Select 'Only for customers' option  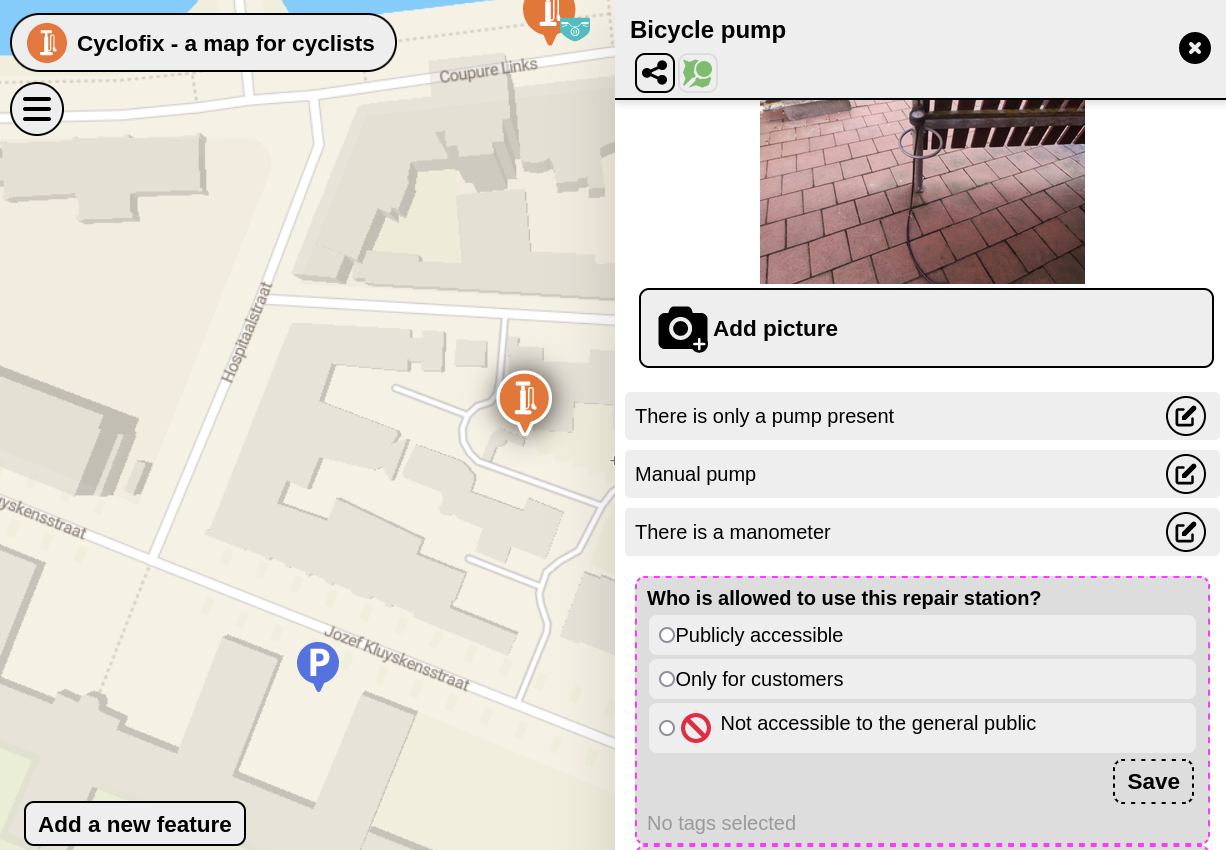667,679
